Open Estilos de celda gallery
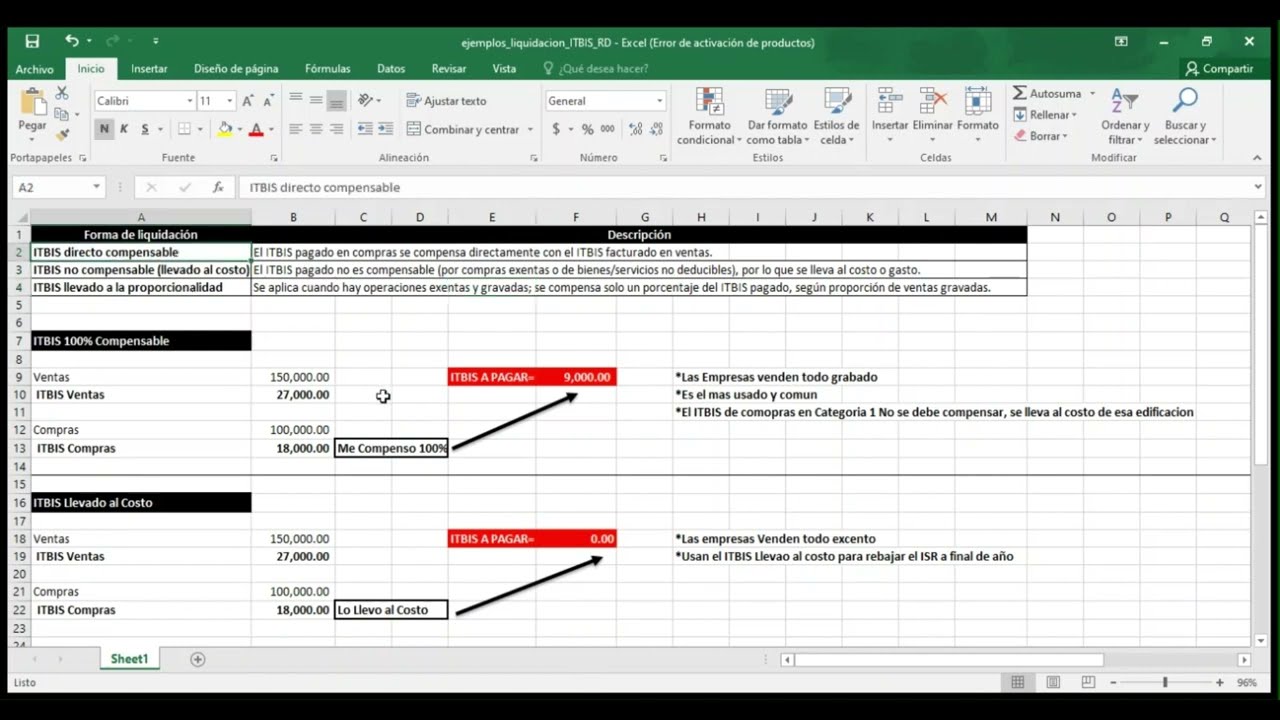This screenshot has height=720, width=1280. (836, 116)
